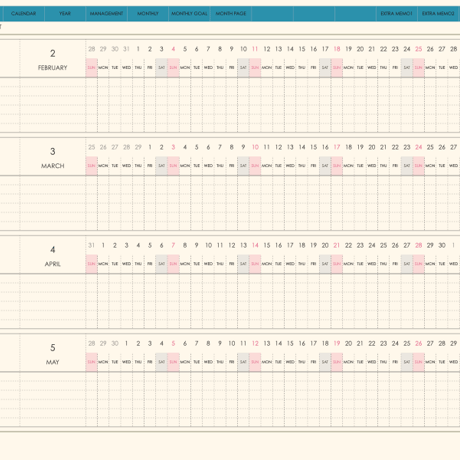Select date 23 in the May row
The image size is (460, 460).
pyautogui.click(x=384, y=343)
